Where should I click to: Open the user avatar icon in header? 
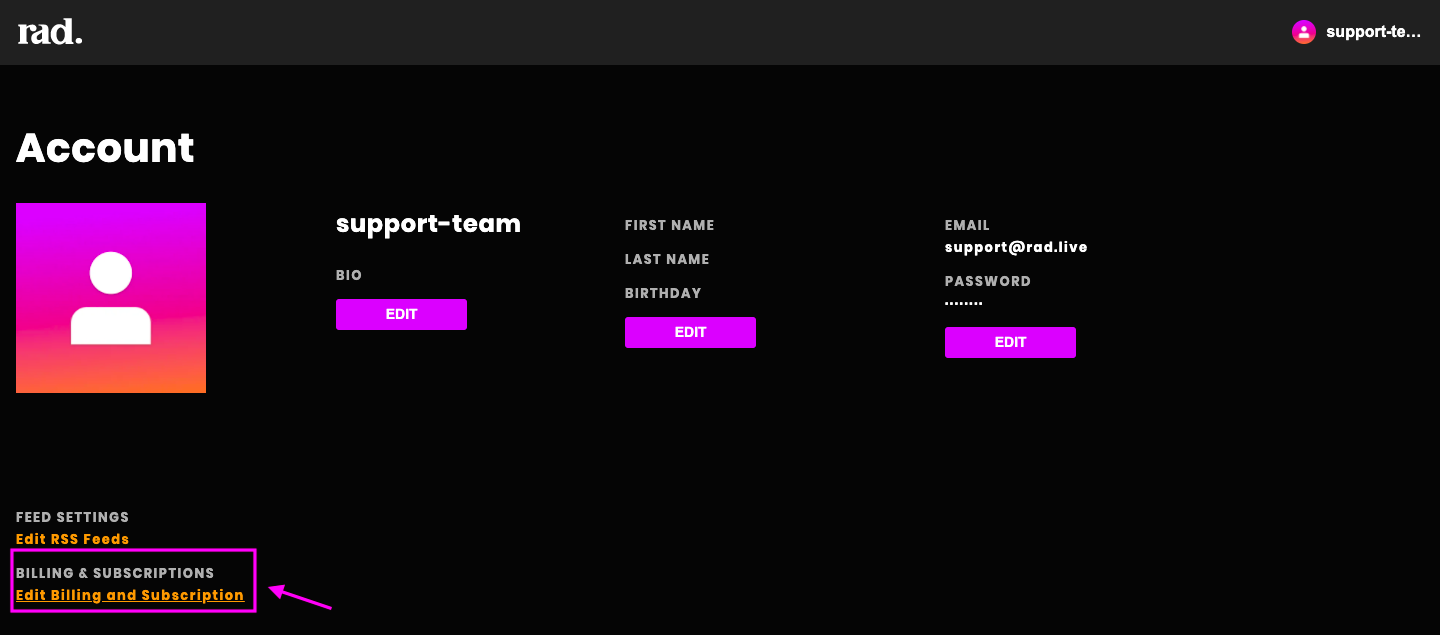point(1304,32)
